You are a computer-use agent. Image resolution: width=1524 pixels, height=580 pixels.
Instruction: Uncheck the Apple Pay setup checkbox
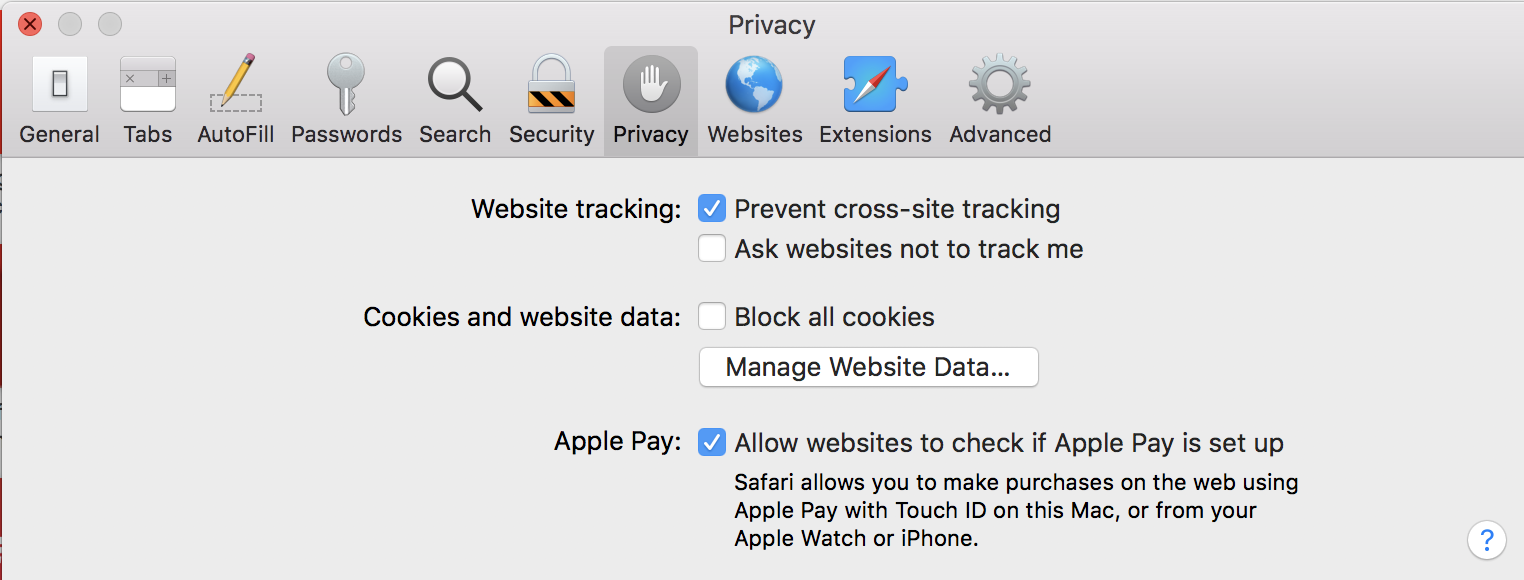point(712,443)
